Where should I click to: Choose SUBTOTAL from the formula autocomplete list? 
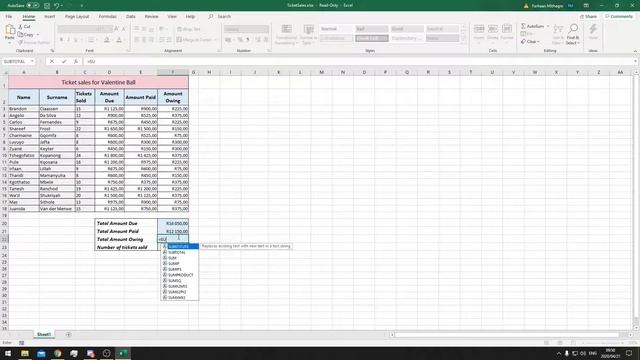point(177,252)
